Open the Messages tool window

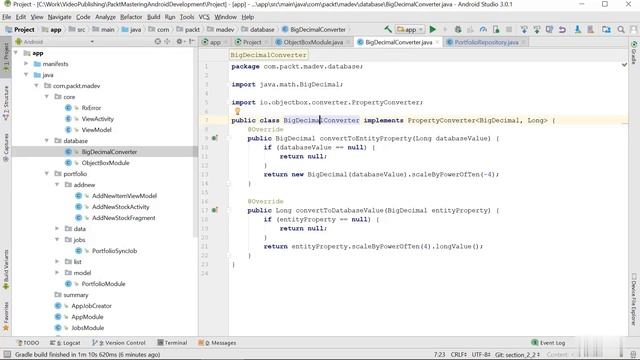click(x=217, y=343)
